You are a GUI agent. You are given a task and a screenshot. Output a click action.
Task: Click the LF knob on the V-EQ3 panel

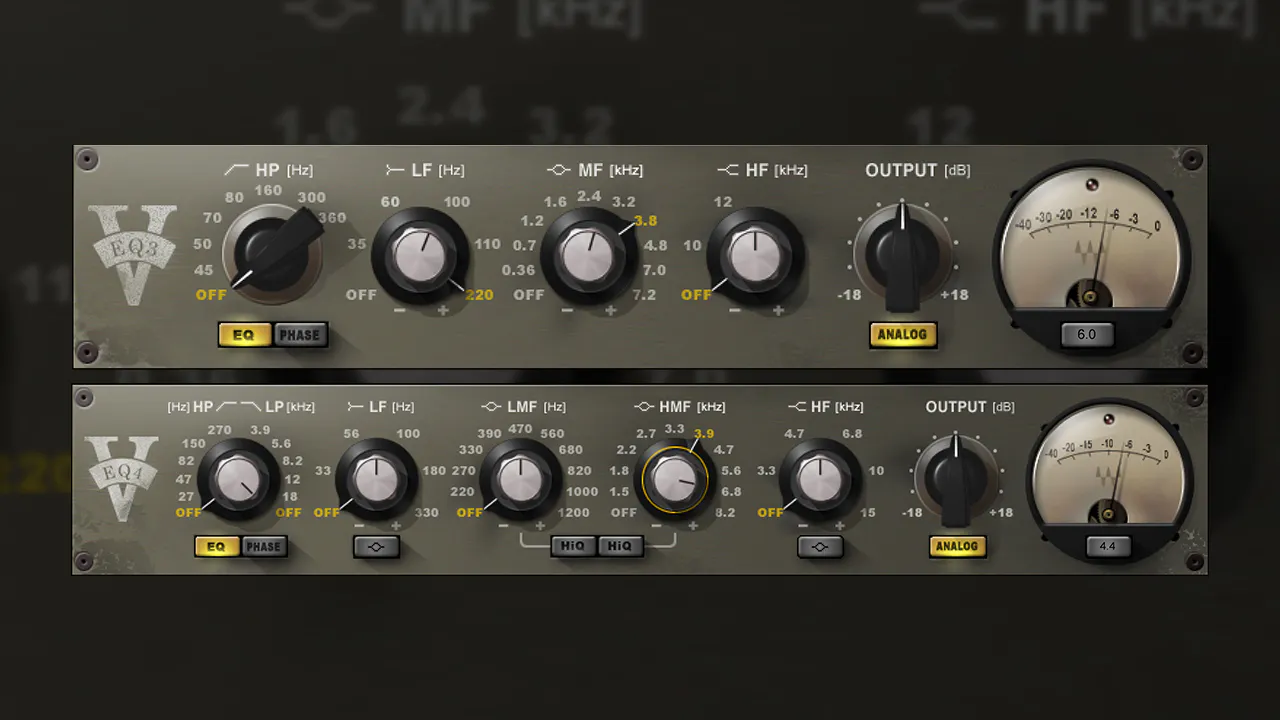(422, 255)
